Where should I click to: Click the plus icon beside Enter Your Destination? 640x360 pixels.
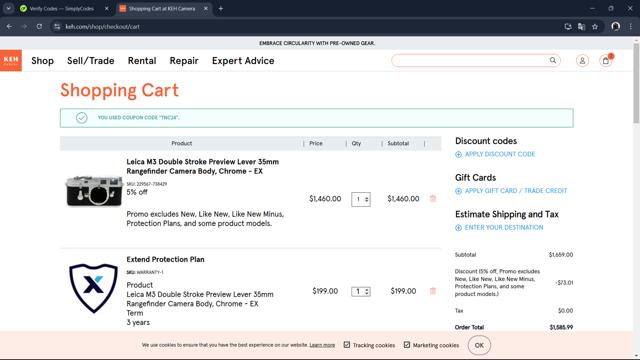[x=458, y=228]
